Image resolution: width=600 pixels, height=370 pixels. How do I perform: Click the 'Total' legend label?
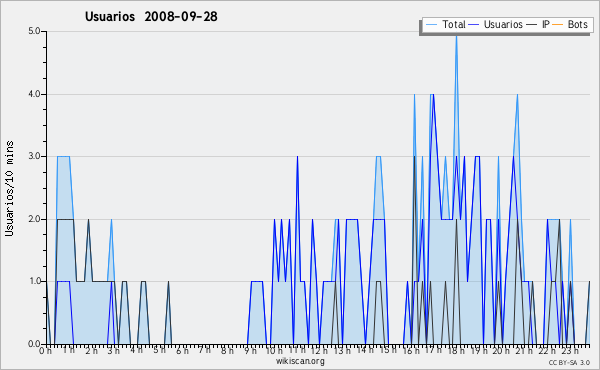click(454, 24)
